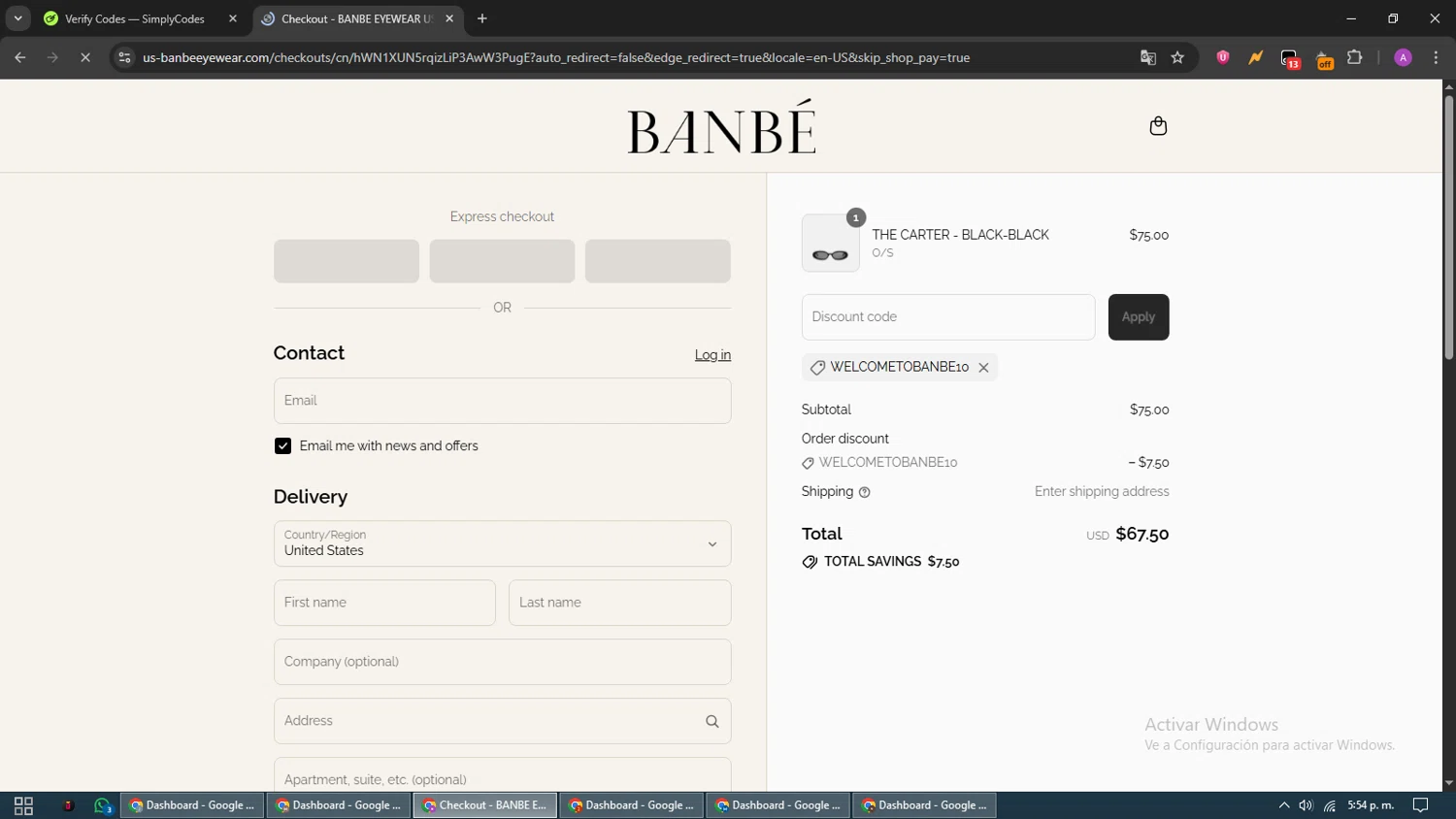
Task: Open the red shield extension icon
Action: [1223, 58]
